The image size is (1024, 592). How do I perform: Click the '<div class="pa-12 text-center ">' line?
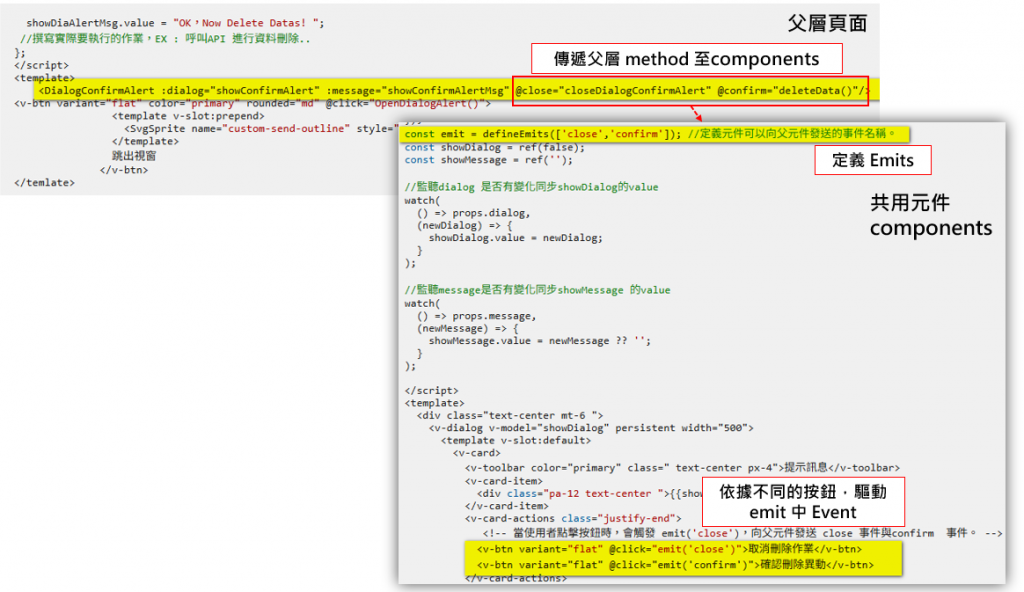tap(590, 493)
